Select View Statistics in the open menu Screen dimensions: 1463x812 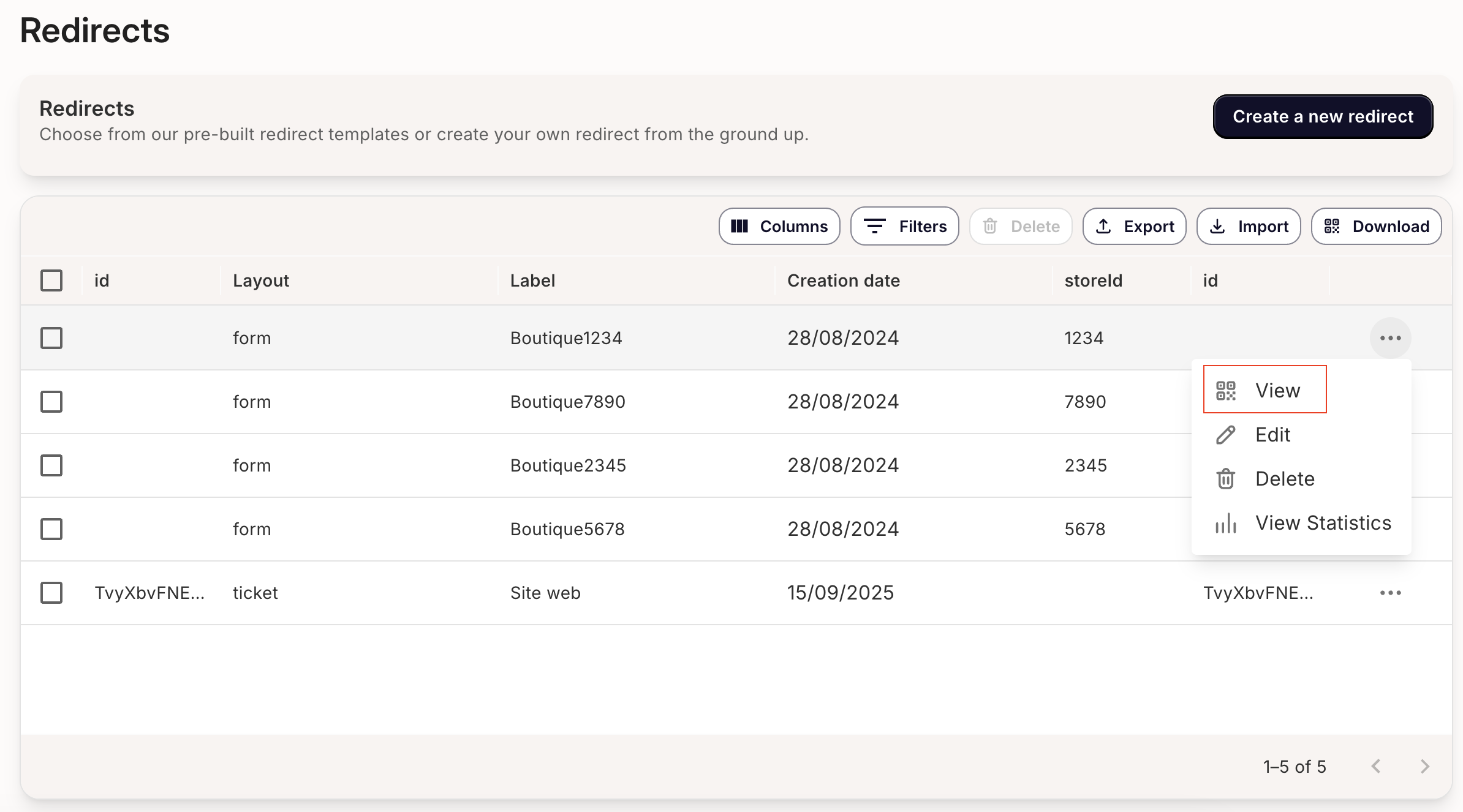pyautogui.click(x=1323, y=522)
